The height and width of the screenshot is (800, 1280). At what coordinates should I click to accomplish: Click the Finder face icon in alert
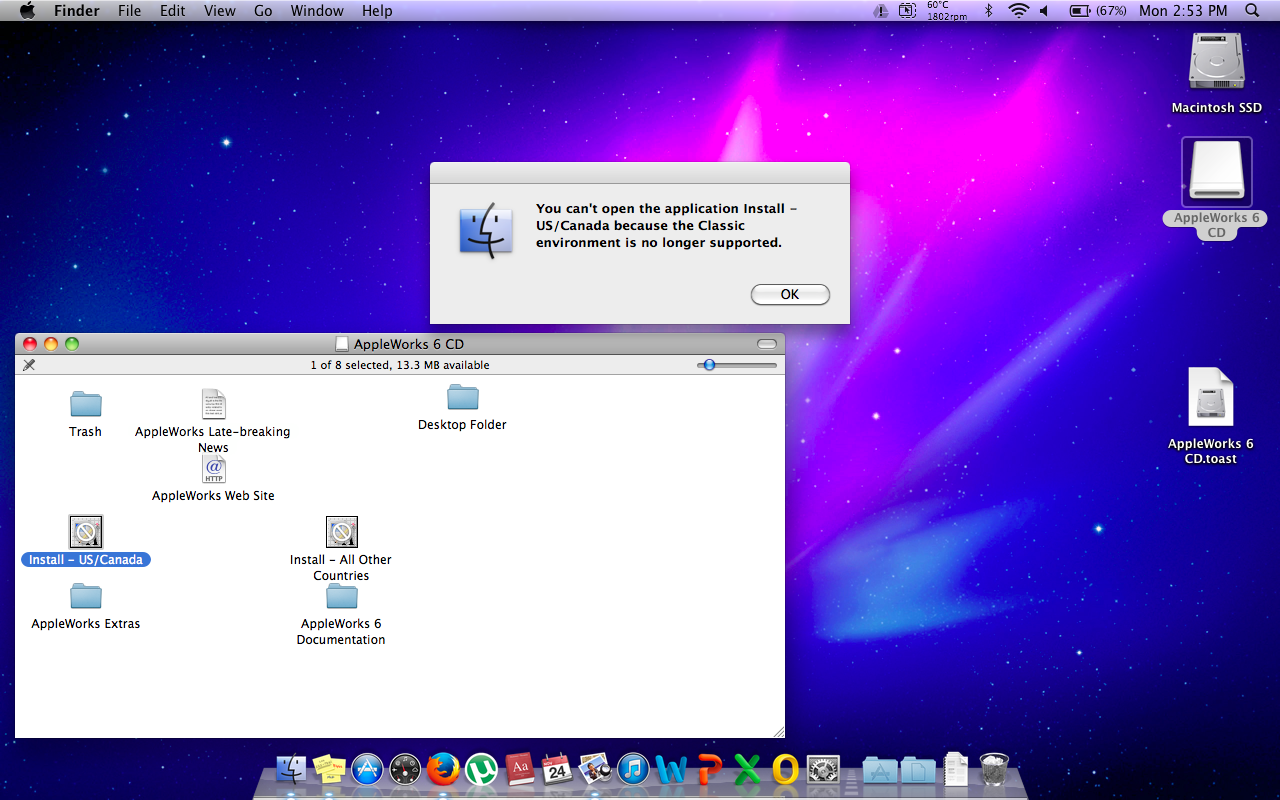pos(486,232)
